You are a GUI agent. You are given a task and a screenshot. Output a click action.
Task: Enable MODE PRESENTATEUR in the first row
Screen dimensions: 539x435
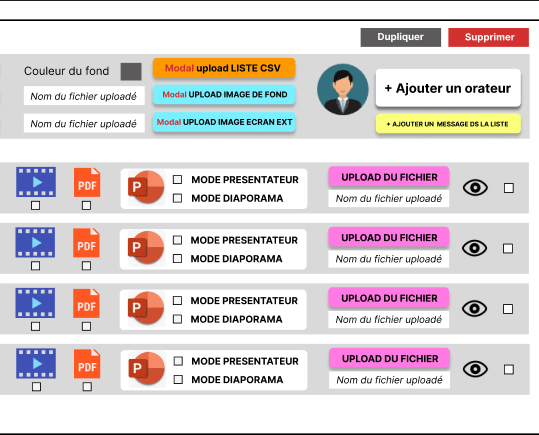(177, 180)
